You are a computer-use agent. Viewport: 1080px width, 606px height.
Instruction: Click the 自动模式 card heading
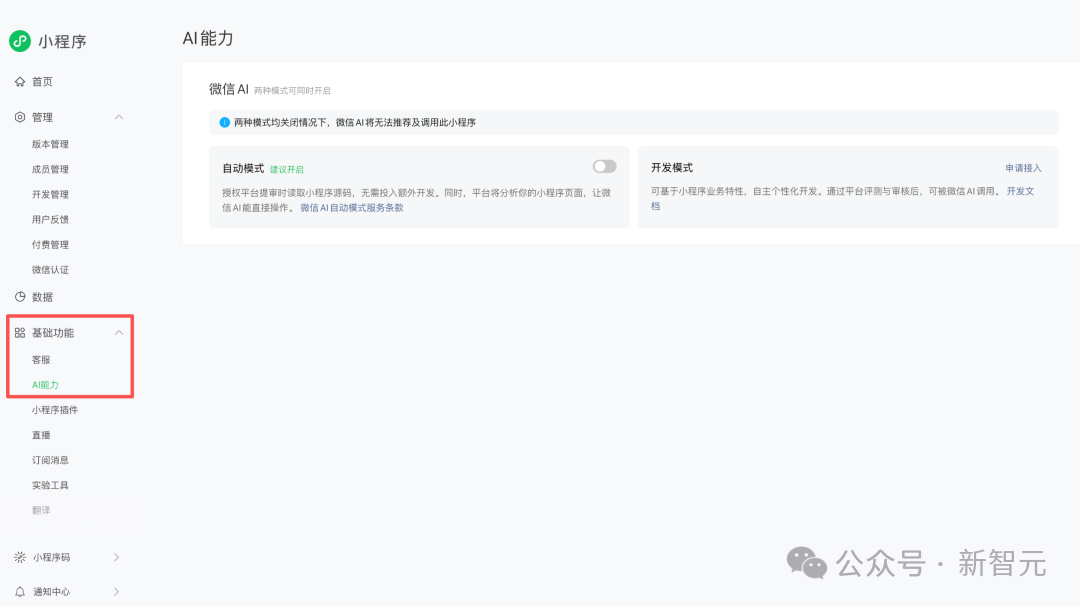point(243,168)
